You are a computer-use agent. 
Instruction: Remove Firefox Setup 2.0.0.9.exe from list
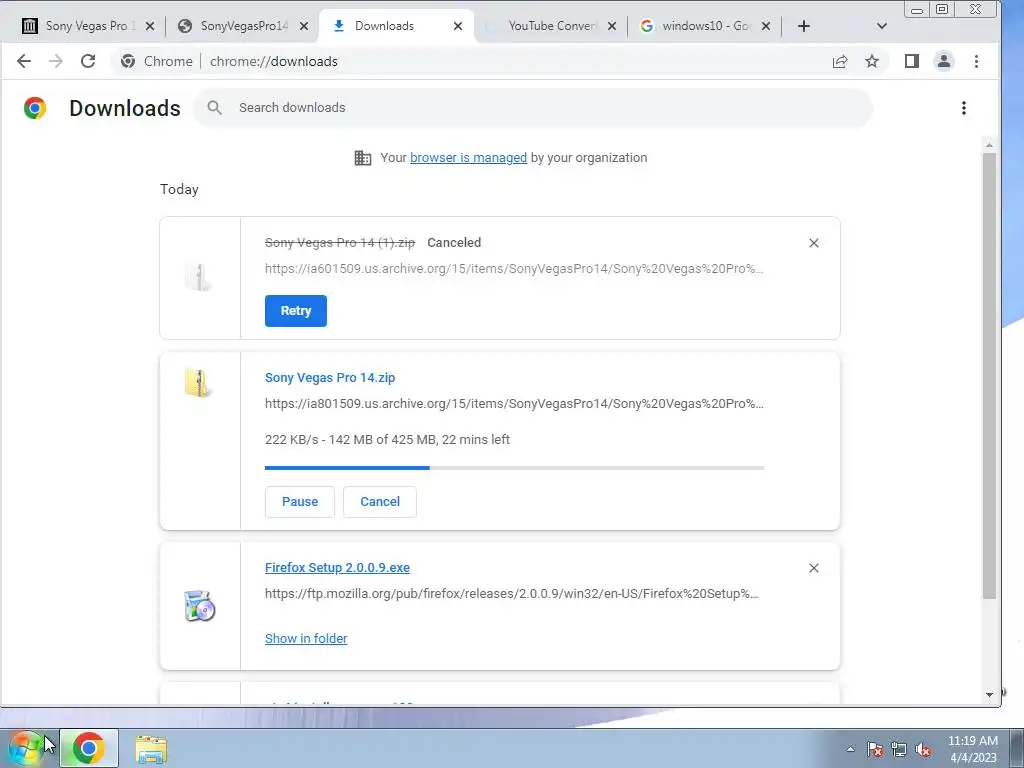814,568
